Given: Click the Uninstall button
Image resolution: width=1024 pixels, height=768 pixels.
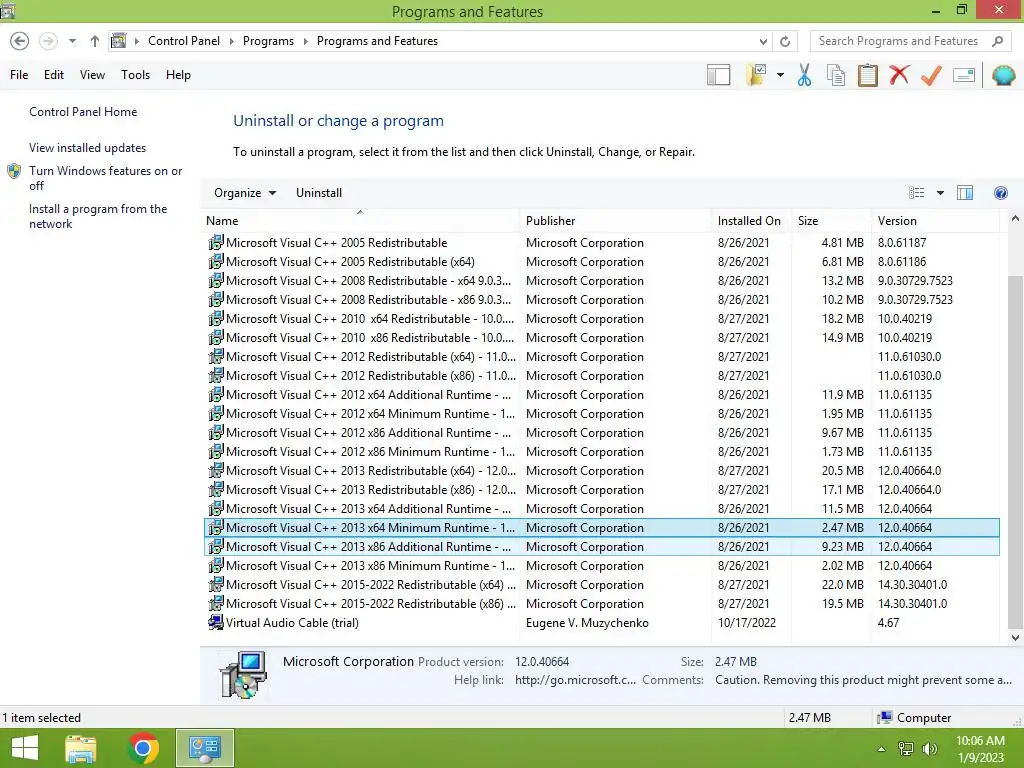Looking at the screenshot, I should click(319, 193).
